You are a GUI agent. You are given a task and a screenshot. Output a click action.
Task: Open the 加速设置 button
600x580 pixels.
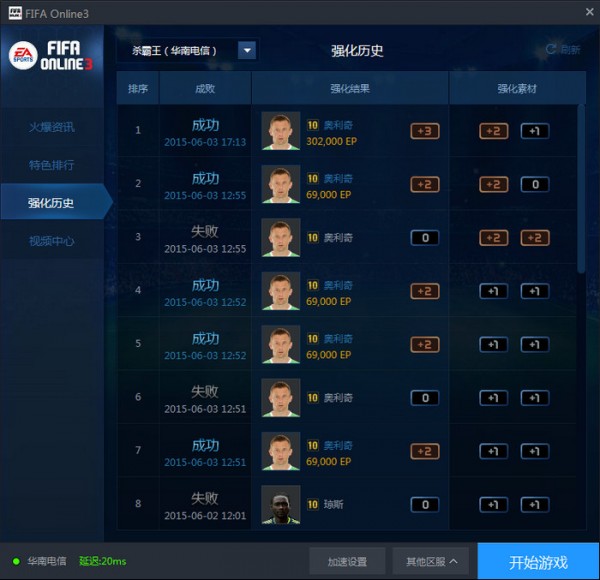point(347,561)
